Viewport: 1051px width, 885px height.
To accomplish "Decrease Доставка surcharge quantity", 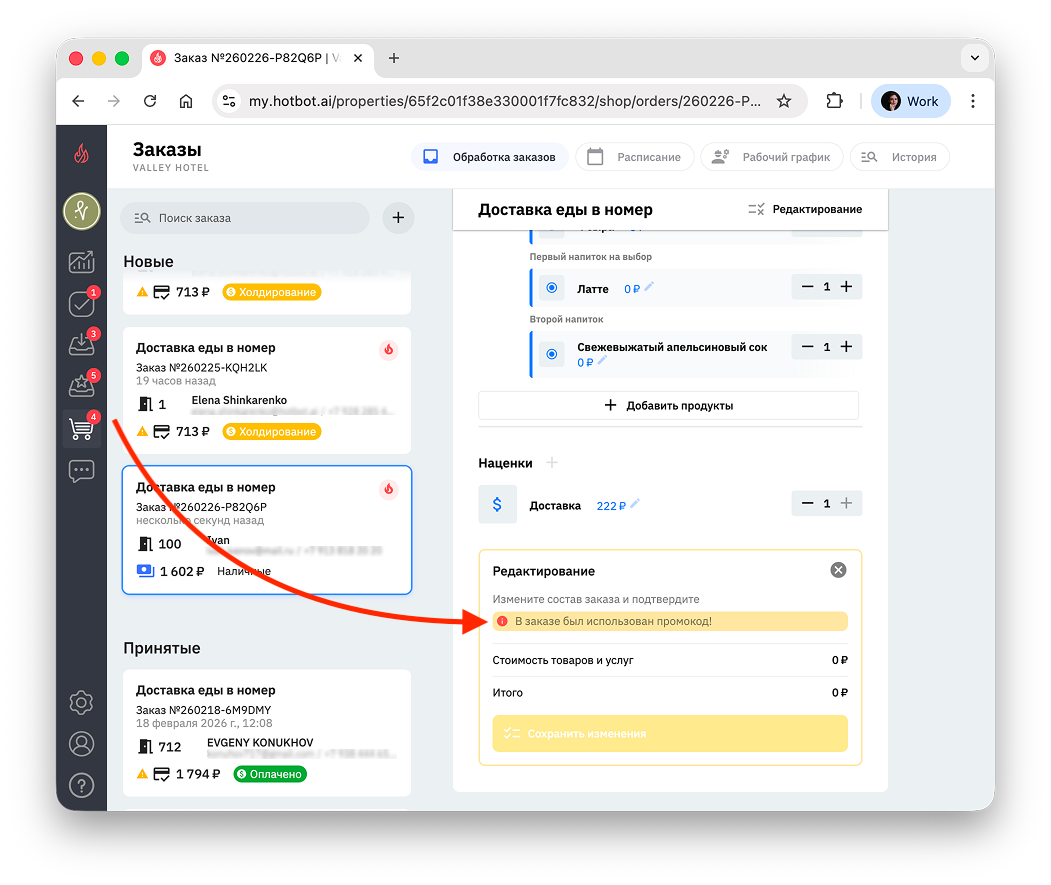I will tap(808, 503).
